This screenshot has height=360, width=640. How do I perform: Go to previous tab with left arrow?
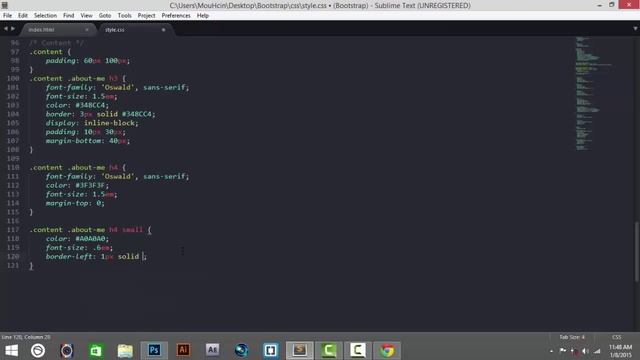tap(6, 29)
